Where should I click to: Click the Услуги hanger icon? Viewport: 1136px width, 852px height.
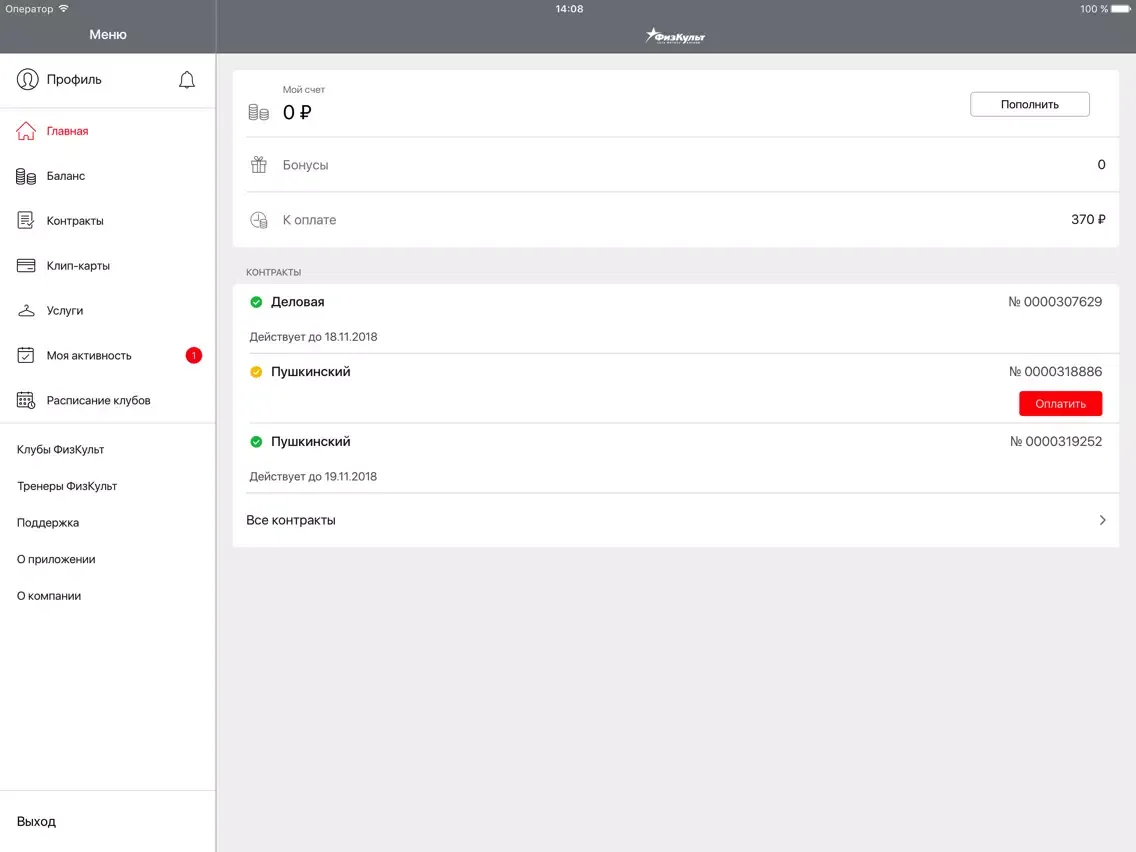[26, 311]
